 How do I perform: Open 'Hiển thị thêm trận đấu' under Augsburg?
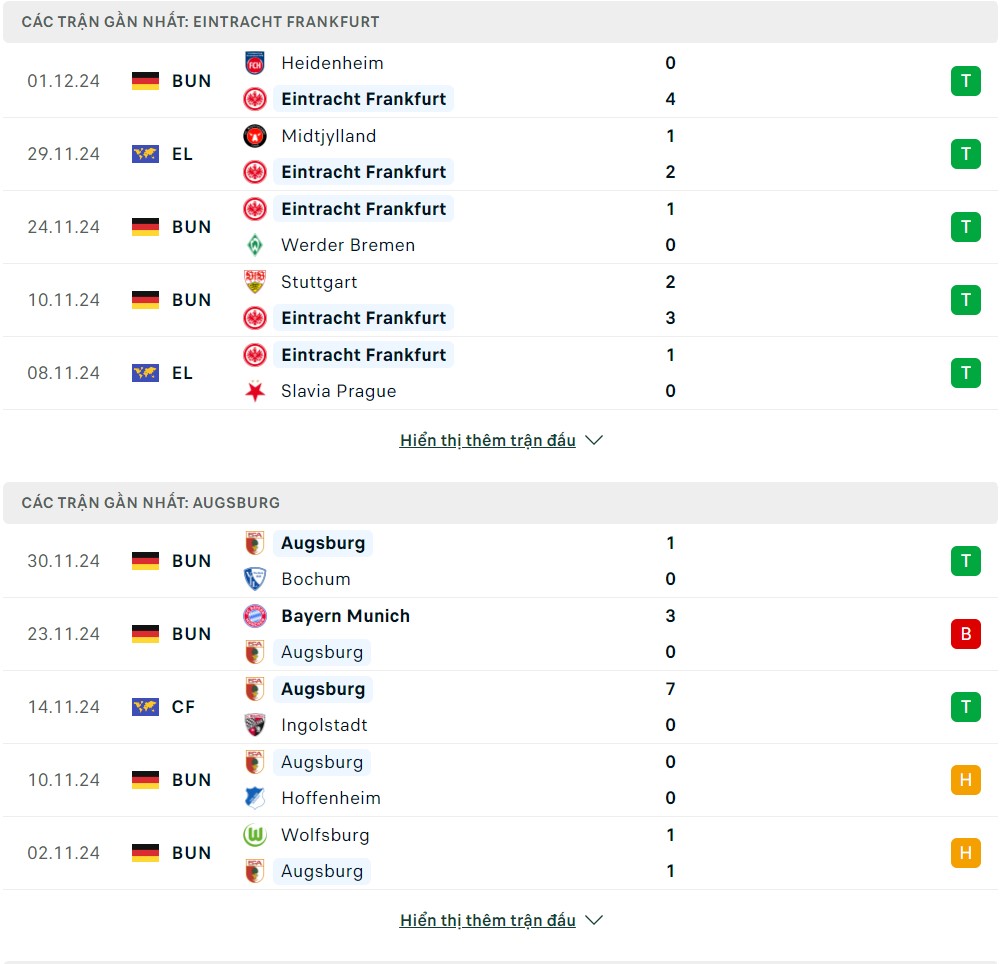click(488, 920)
